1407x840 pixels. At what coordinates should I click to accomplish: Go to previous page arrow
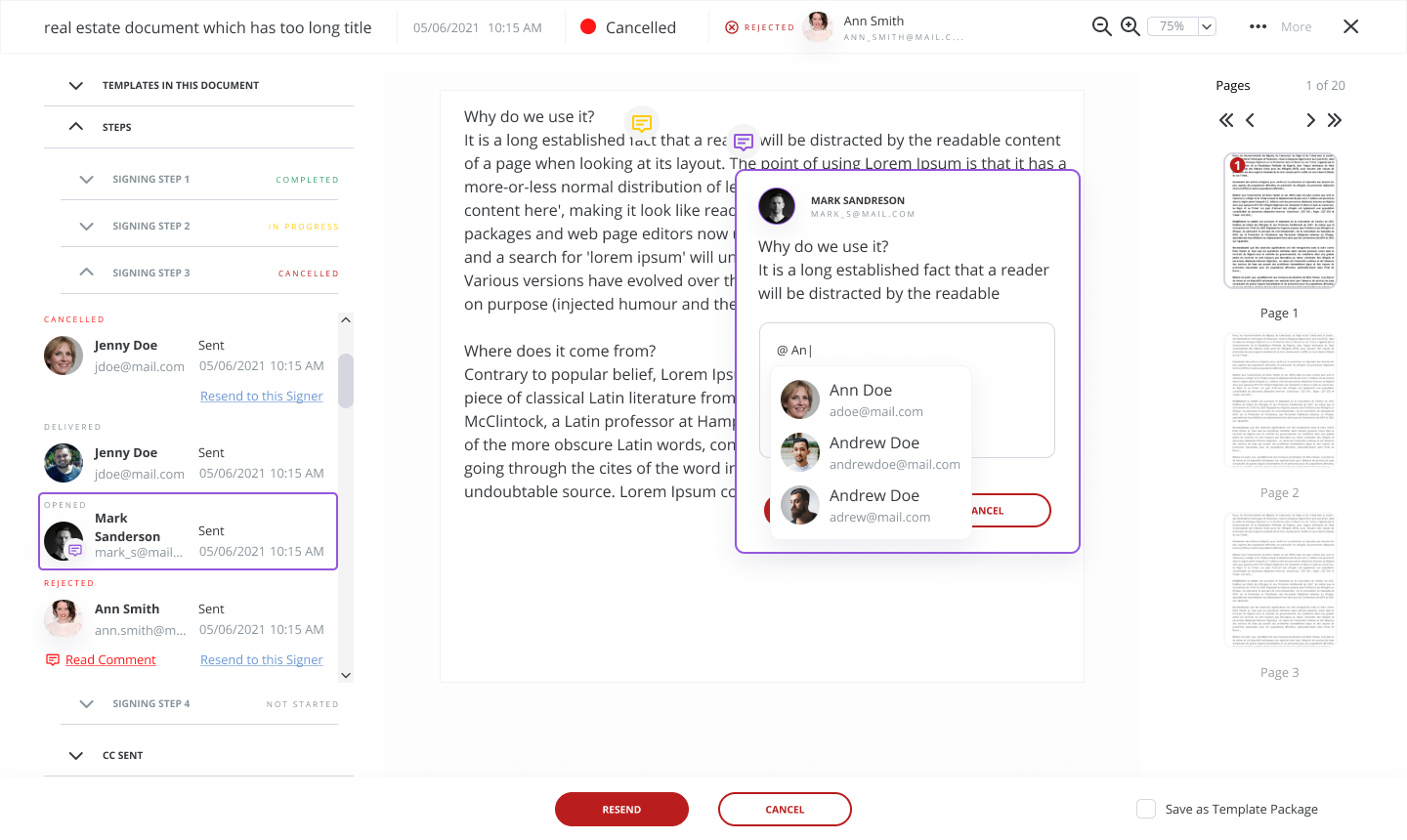pyautogui.click(x=1251, y=120)
